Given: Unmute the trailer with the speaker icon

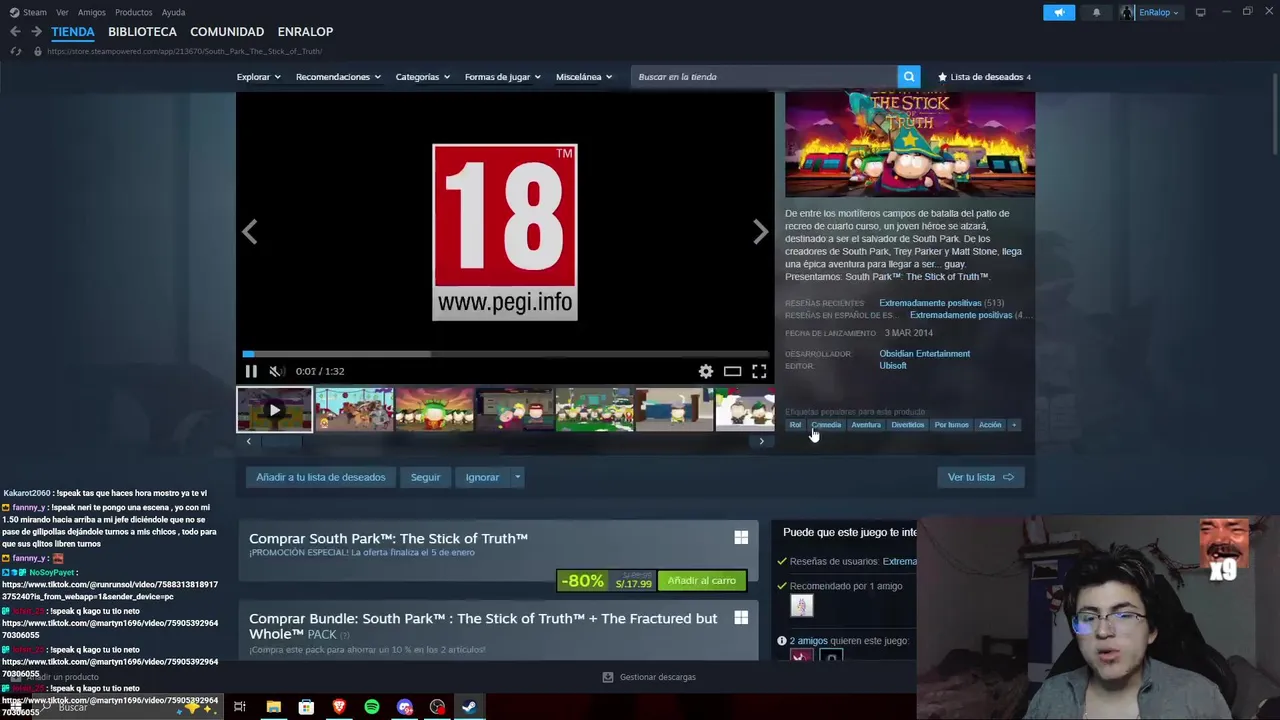Looking at the screenshot, I should (x=276, y=371).
